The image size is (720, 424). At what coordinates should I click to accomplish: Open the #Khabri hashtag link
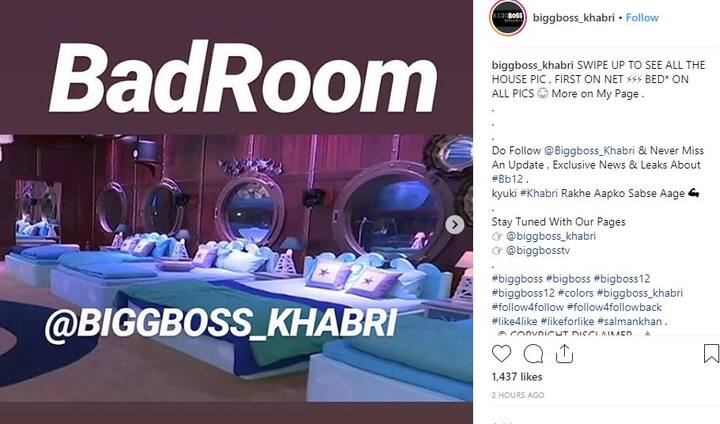pyautogui.click(x=539, y=193)
